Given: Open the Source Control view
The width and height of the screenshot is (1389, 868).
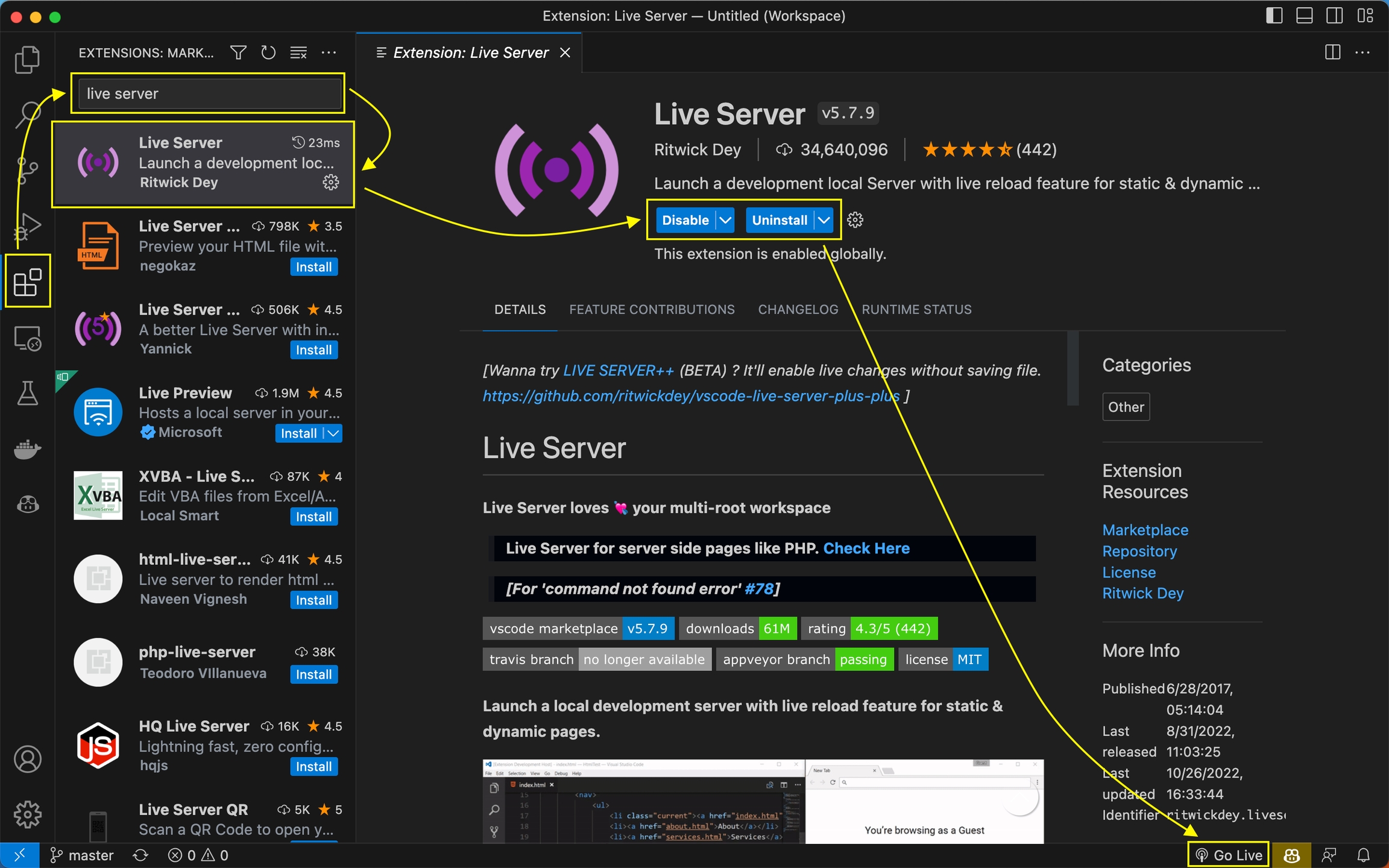Looking at the screenshot, I should pos(27,171).
